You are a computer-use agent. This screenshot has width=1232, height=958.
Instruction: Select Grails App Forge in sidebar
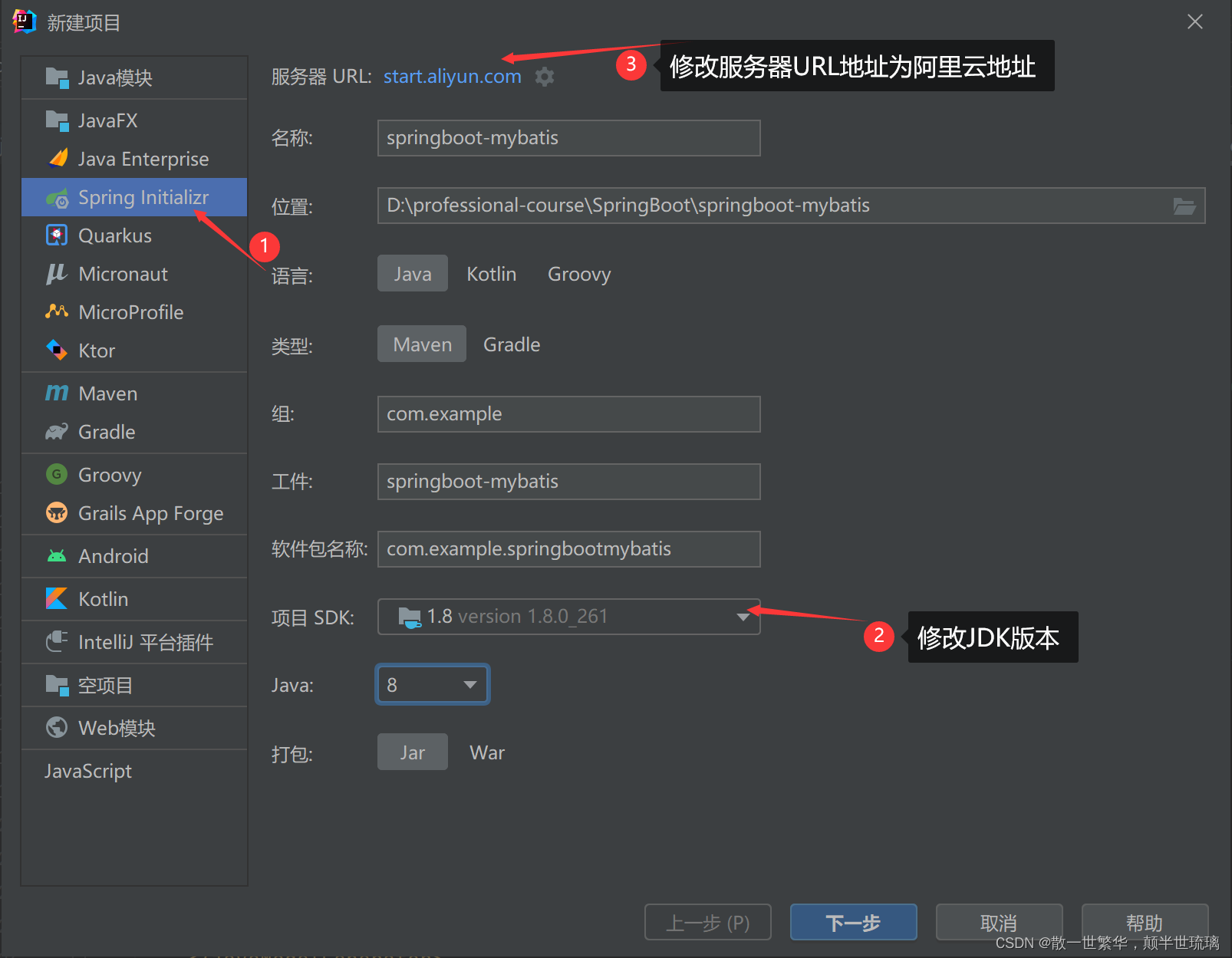[x=134, y=513]
